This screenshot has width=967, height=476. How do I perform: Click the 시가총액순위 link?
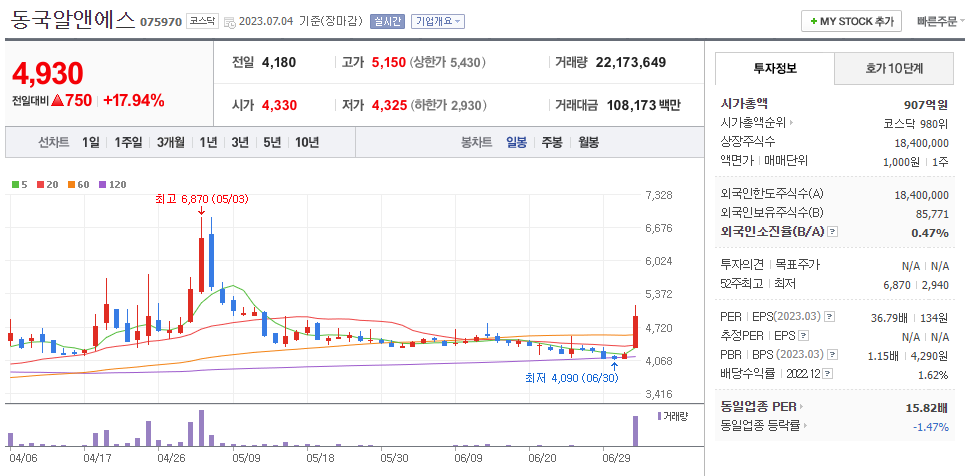(x=753, y=123)
